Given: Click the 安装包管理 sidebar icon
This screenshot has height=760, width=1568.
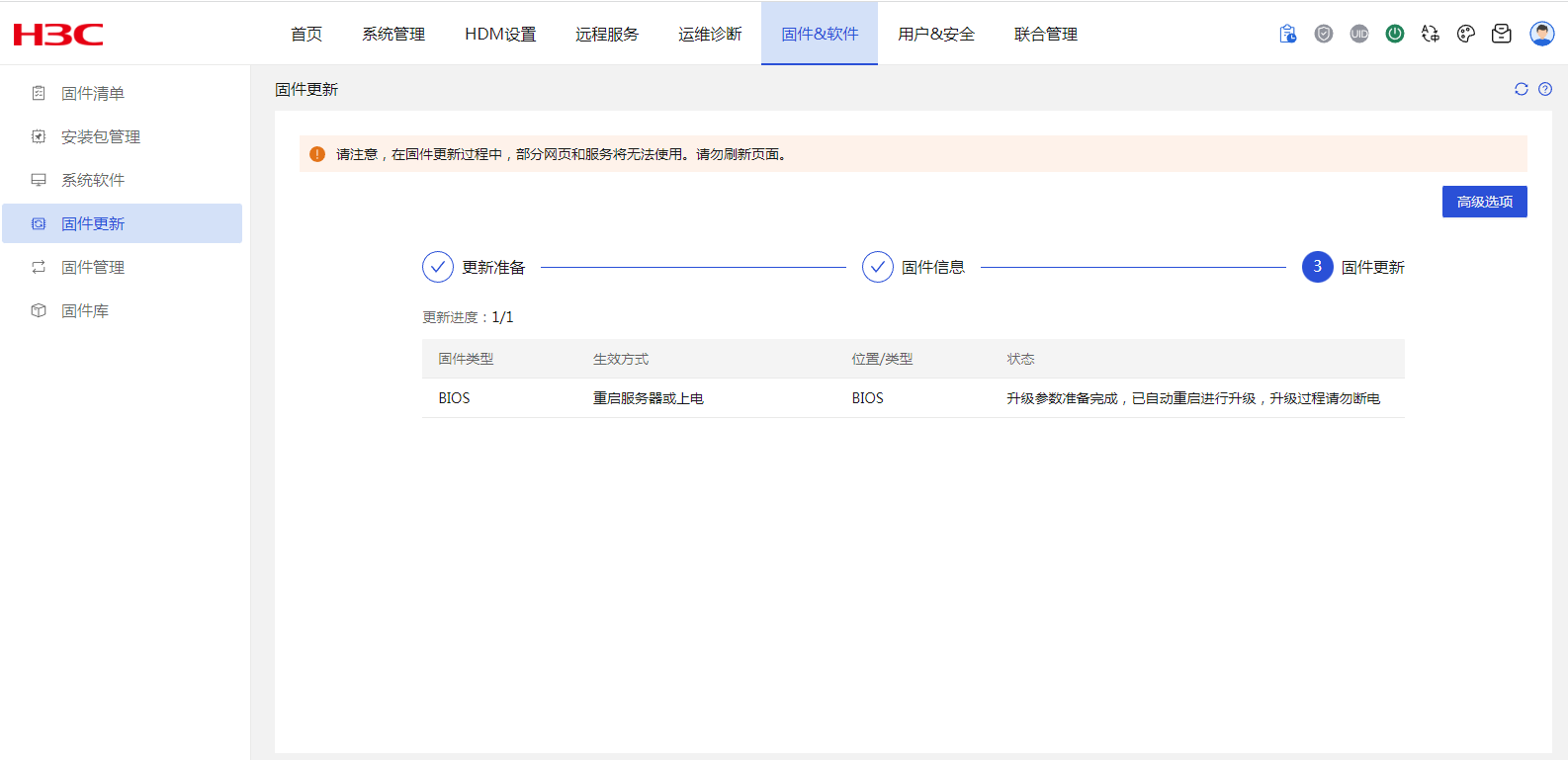Looking at the screenshot, I should coord(39,136).
